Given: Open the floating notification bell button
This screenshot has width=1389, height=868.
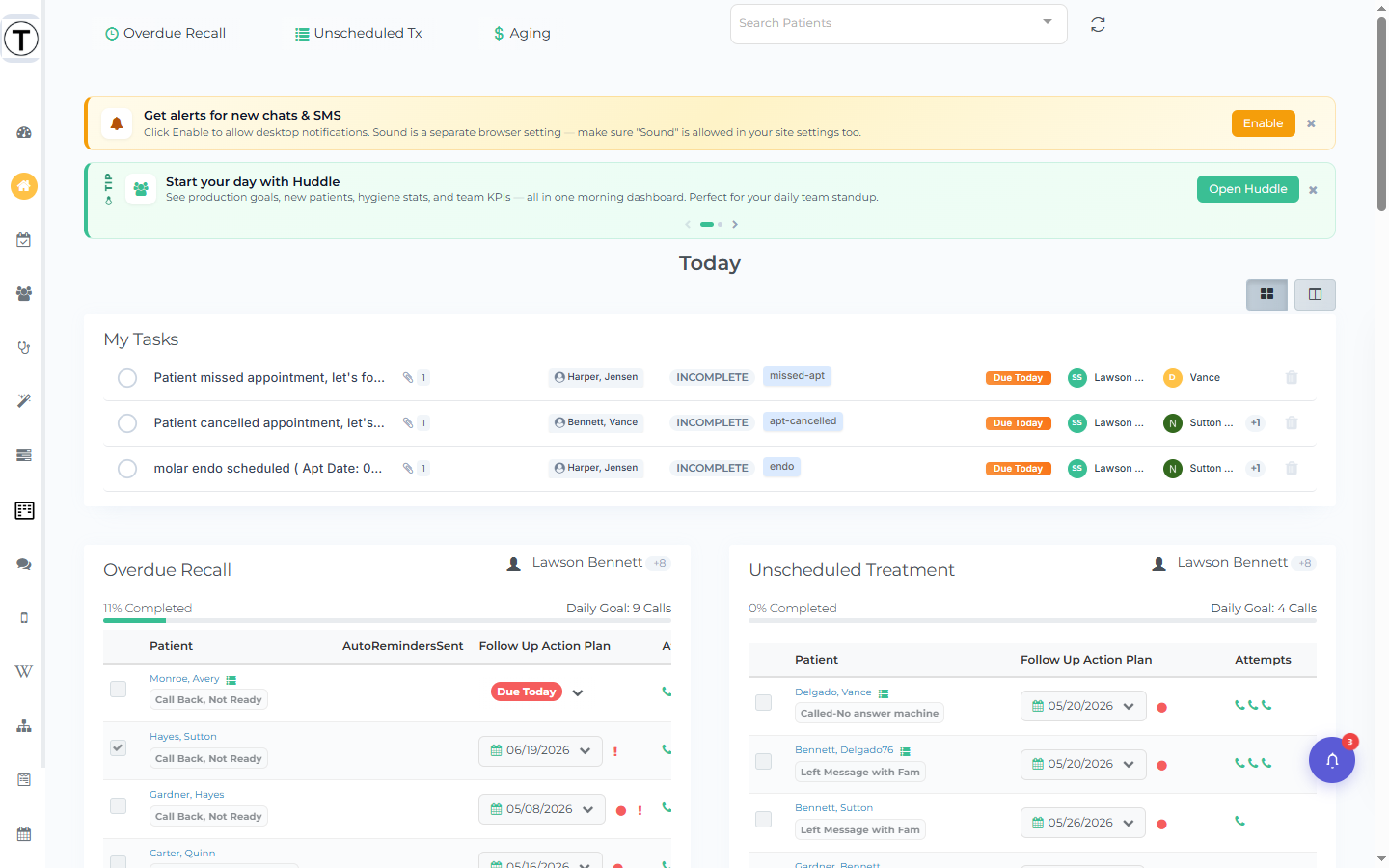Looking at the screenshot, I should pos(1332,760).
